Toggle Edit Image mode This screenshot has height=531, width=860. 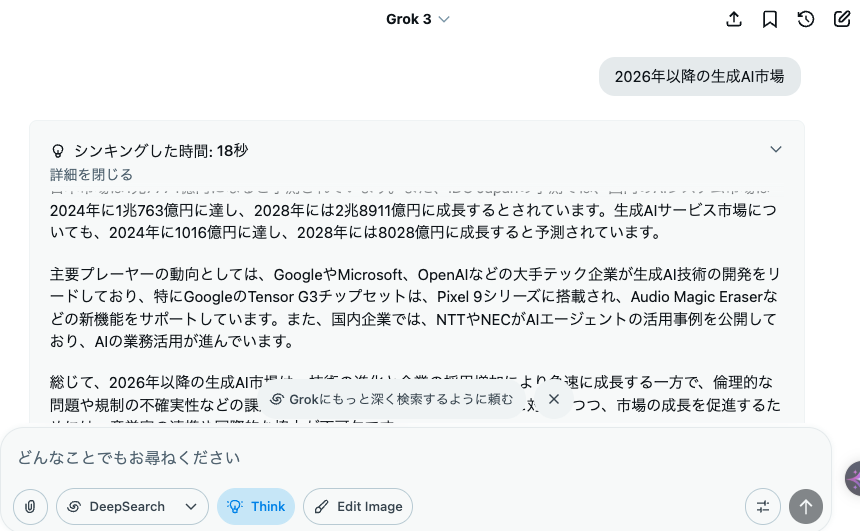click(358, 506)
